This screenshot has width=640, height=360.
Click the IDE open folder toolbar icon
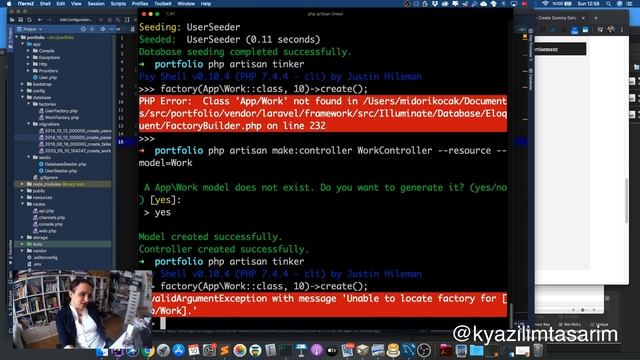coord(12,20)
